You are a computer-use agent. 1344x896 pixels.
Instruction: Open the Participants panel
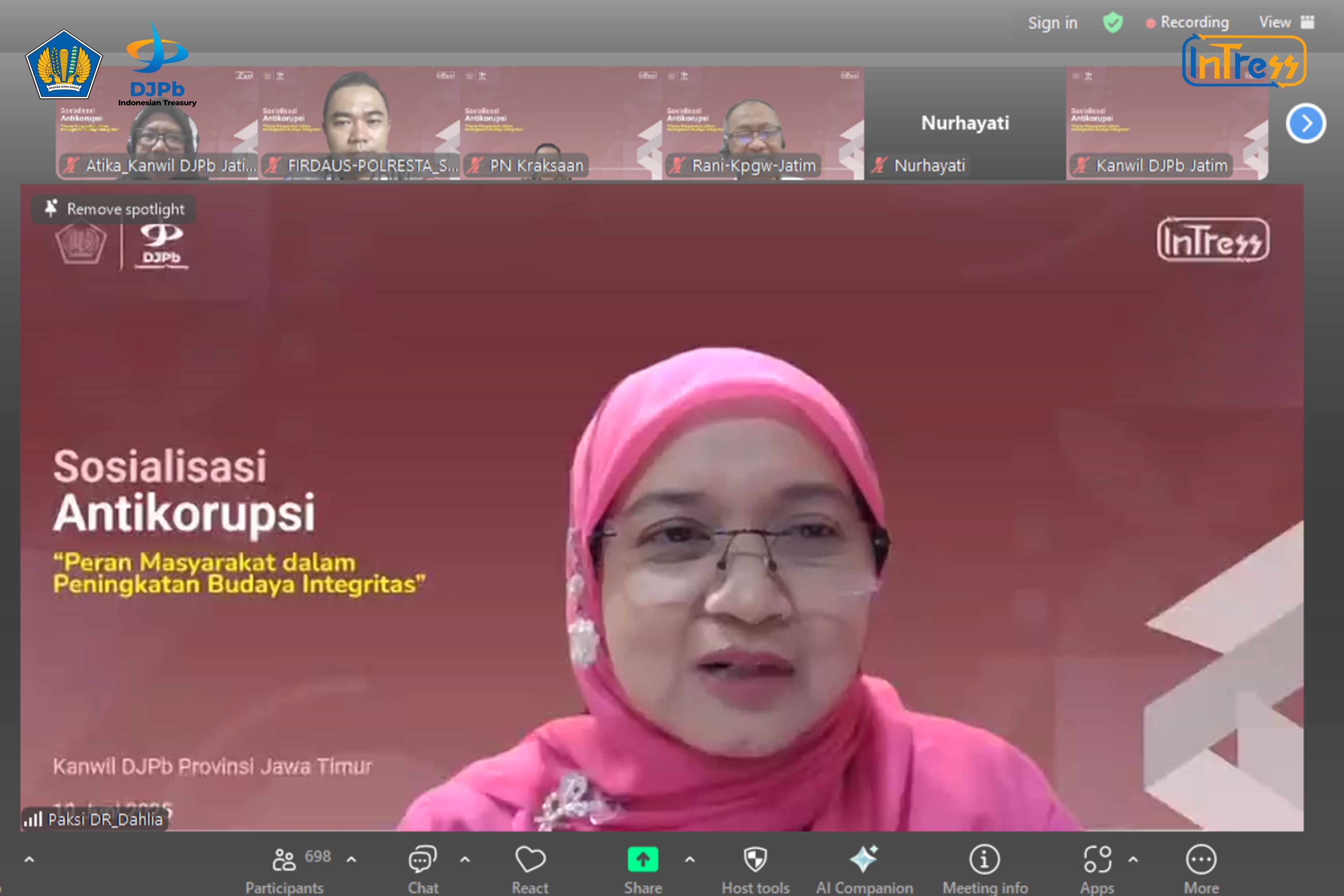coord(285,869)
